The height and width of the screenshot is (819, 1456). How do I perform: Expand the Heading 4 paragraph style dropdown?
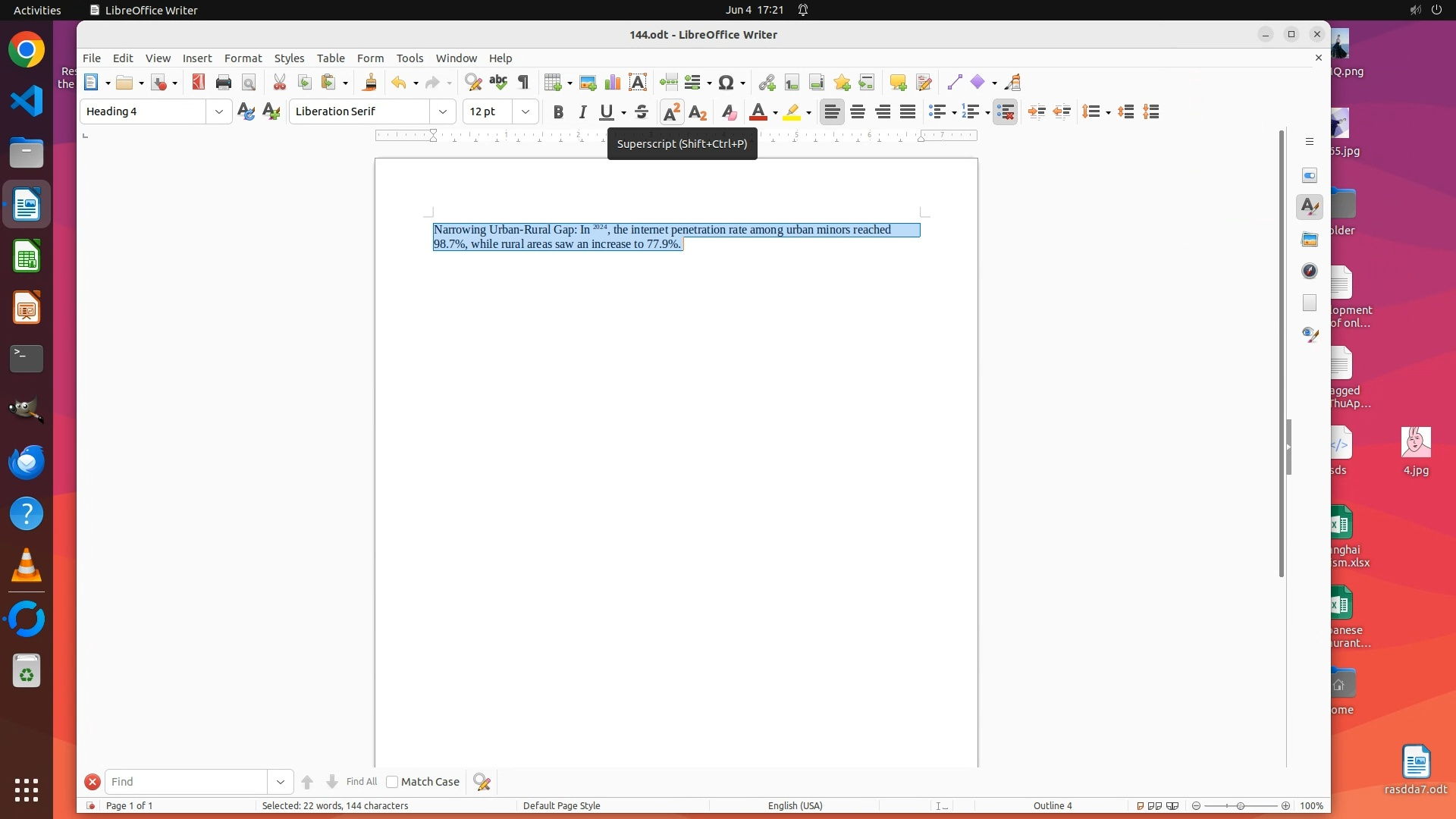click(x=218, y=111)
